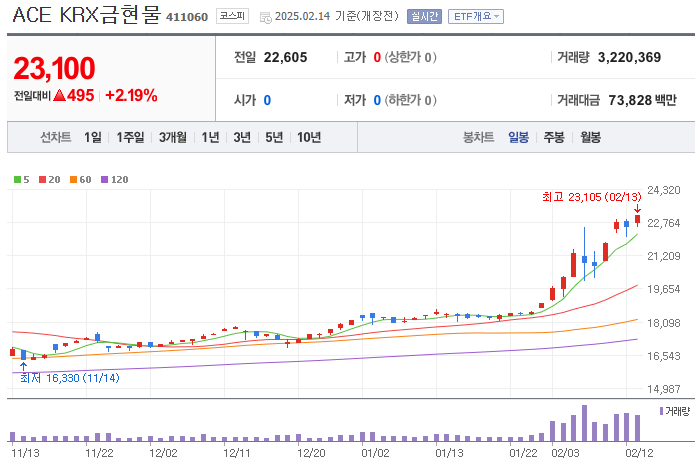The height and width of the screenshot is (464, 695).
Task: Click the stock code 411060
Action: click(187, 17)
